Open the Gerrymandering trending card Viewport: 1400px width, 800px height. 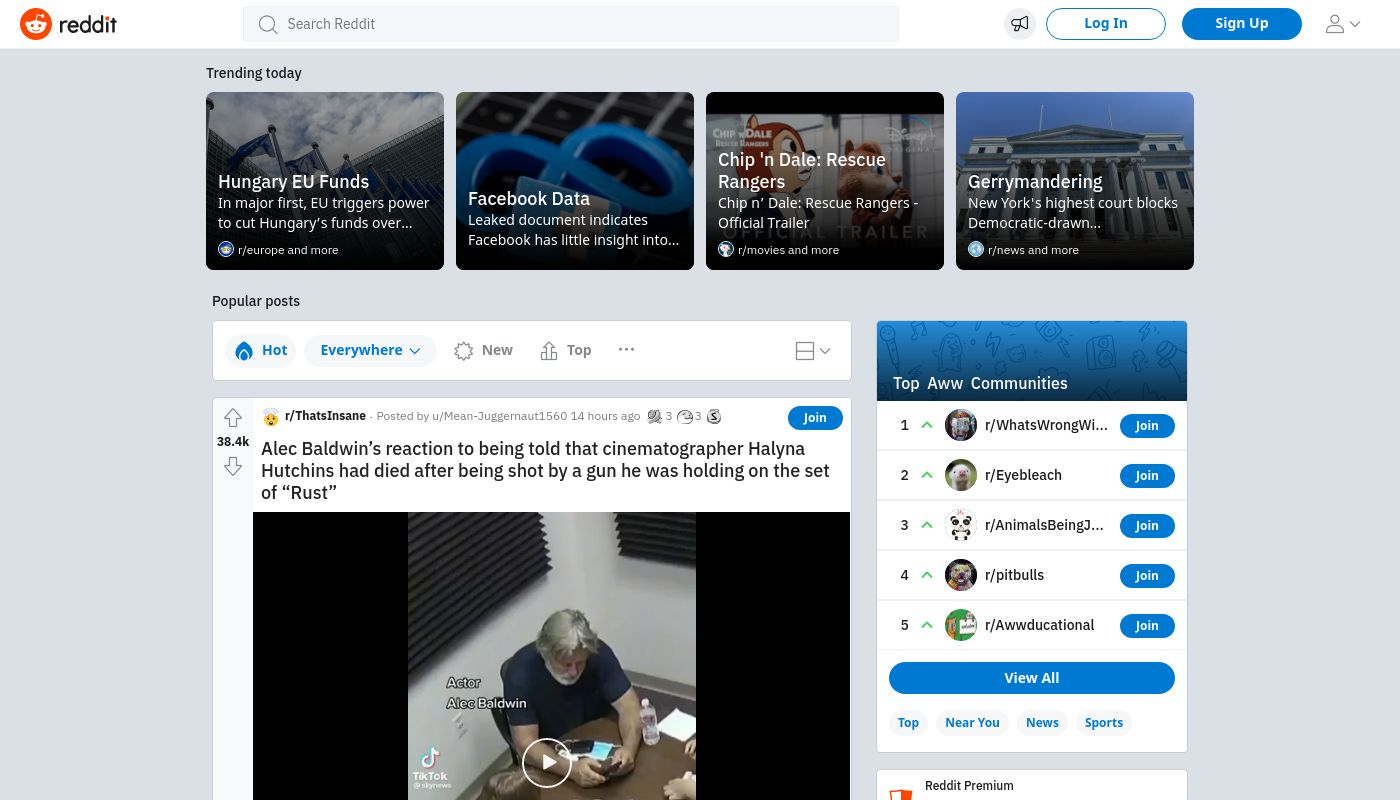pyautogui.click(x=1075, y=181)
